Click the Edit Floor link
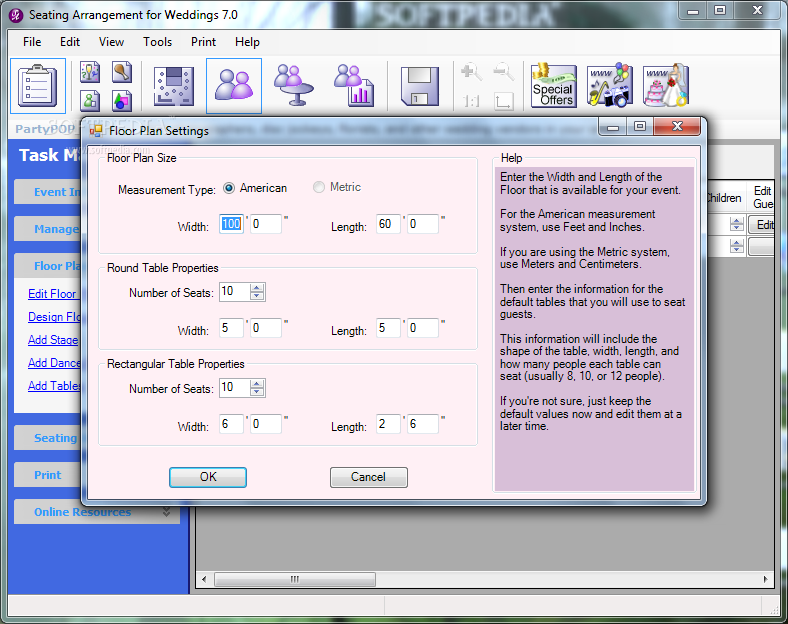Screen dimensions: 788x624 pos(52,294)
